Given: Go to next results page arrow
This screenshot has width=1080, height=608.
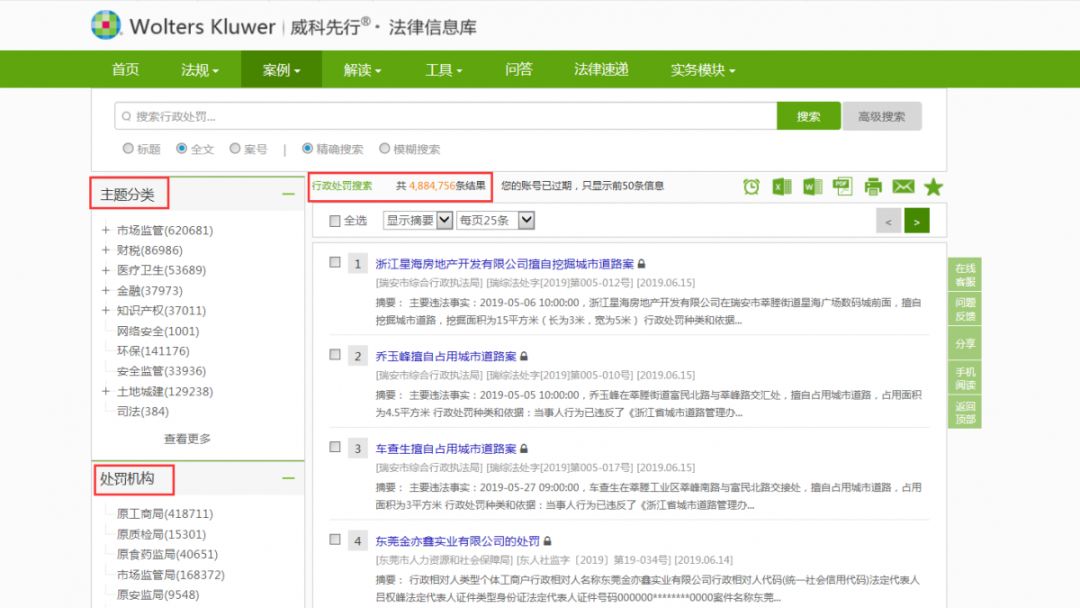Looking at the screenshot, I should point(917,220).
